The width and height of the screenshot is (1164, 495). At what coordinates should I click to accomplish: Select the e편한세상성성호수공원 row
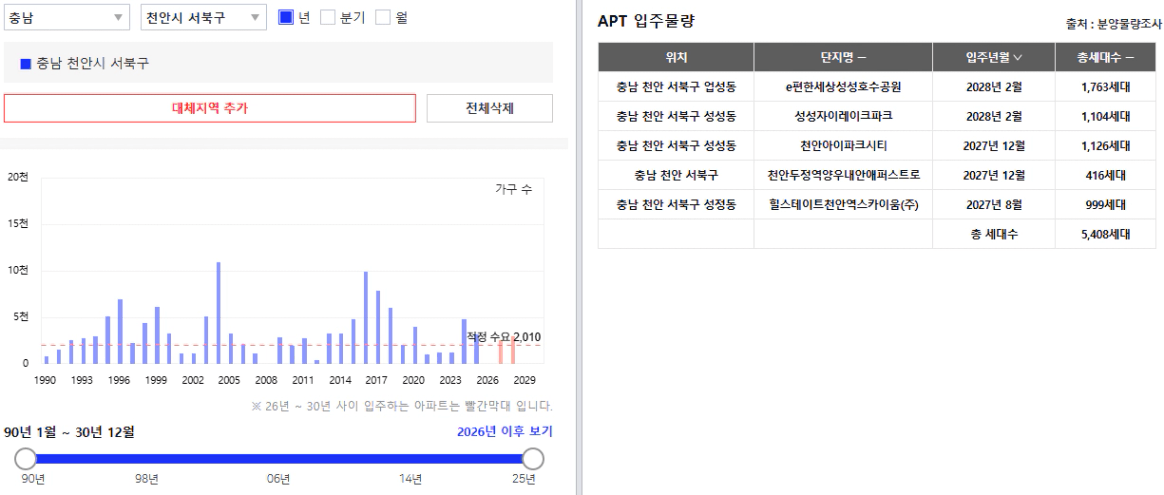(877, 87)
